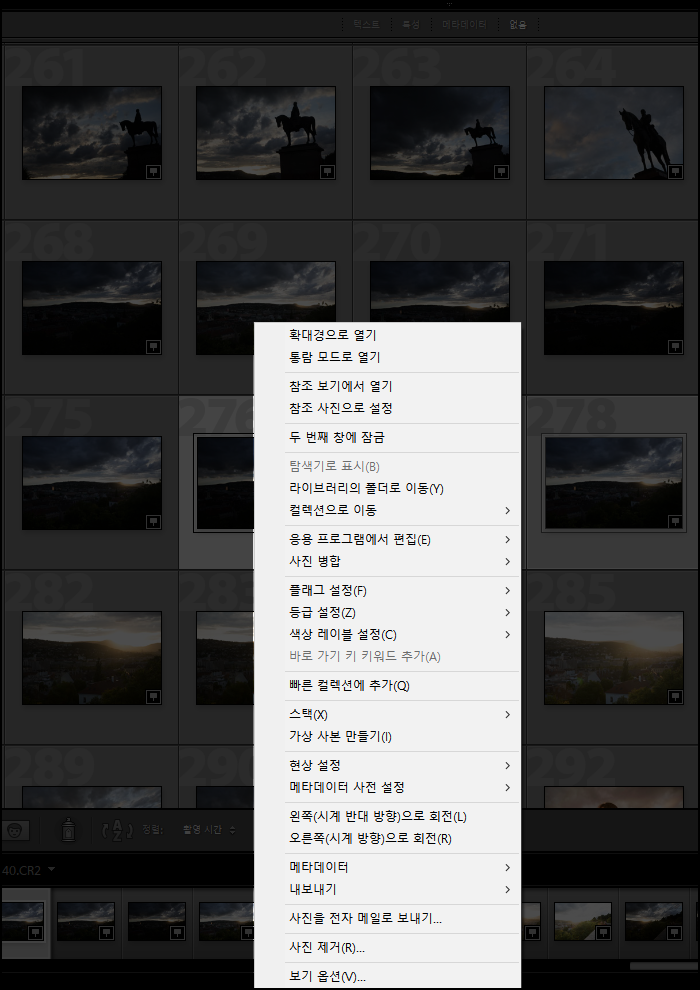Click the 텍스트 filter in the filter bar
This screenshot has height=990, width=700.
[x=366, y=25]
